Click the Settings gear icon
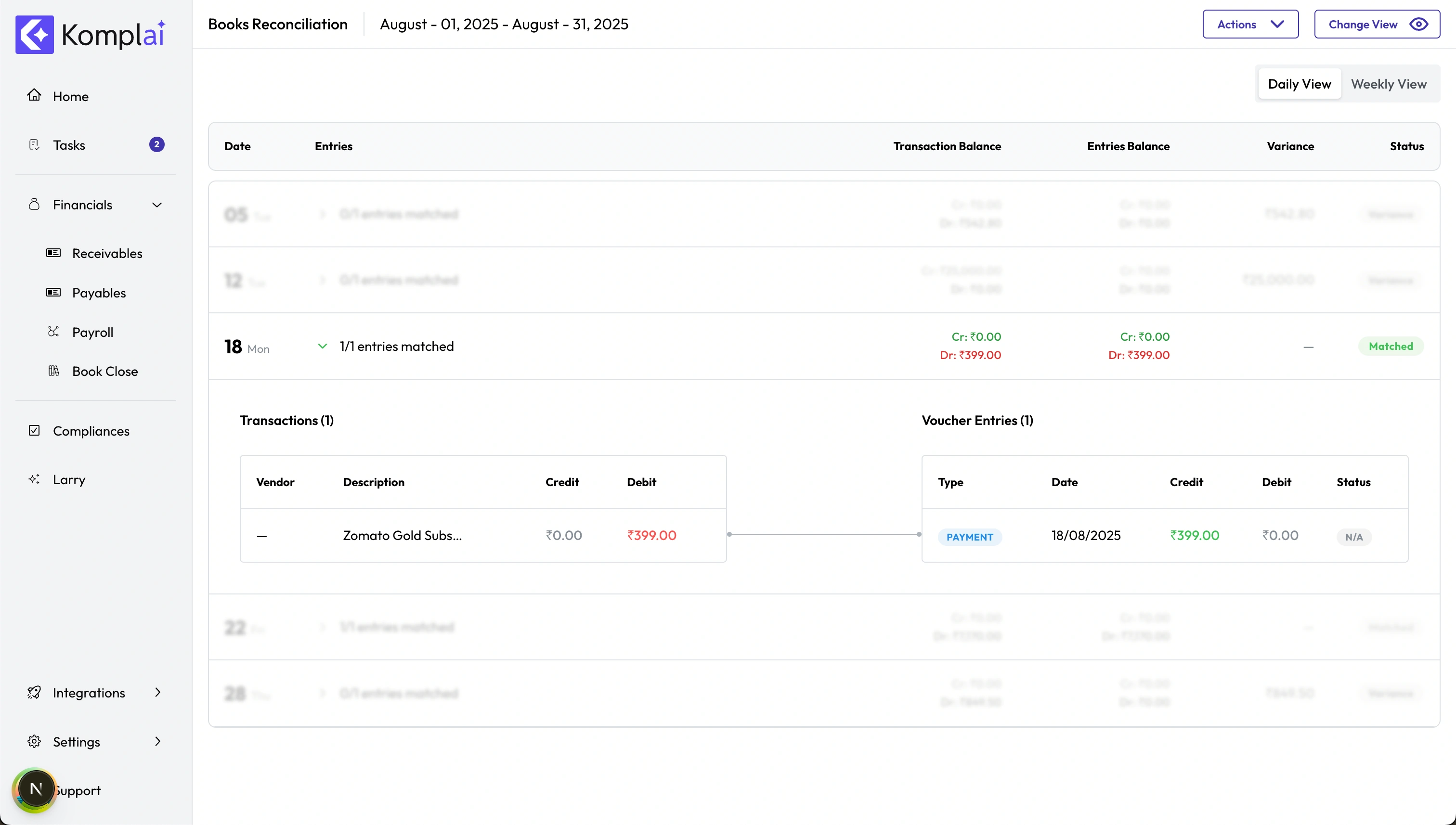 point(34,741)
